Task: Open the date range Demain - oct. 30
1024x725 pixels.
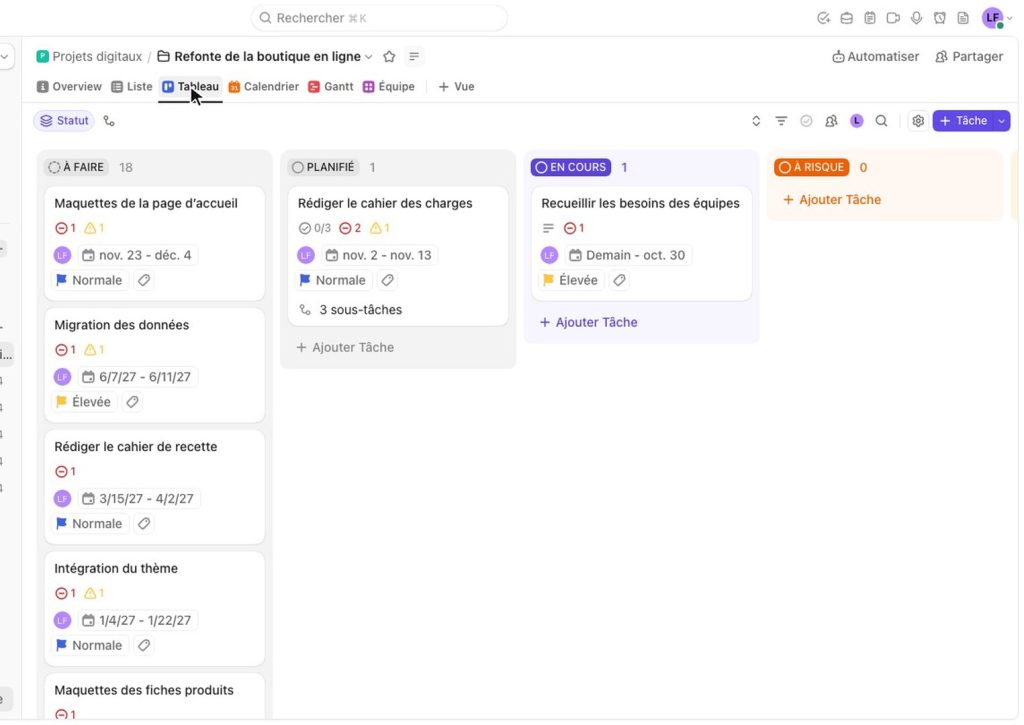Action: pyautogui.click(x=628, y=255)
